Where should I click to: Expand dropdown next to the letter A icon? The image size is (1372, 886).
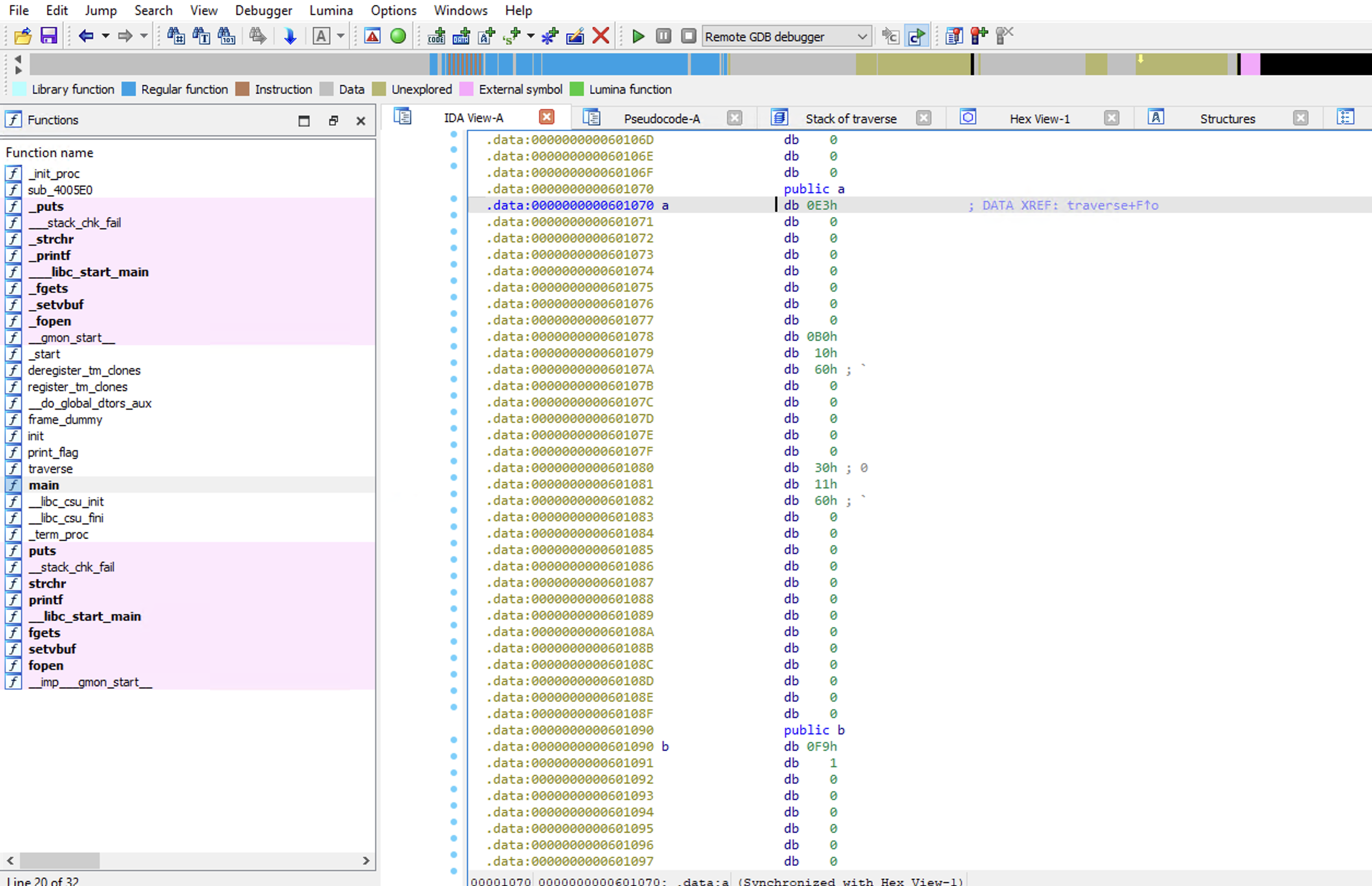point(341,36)
